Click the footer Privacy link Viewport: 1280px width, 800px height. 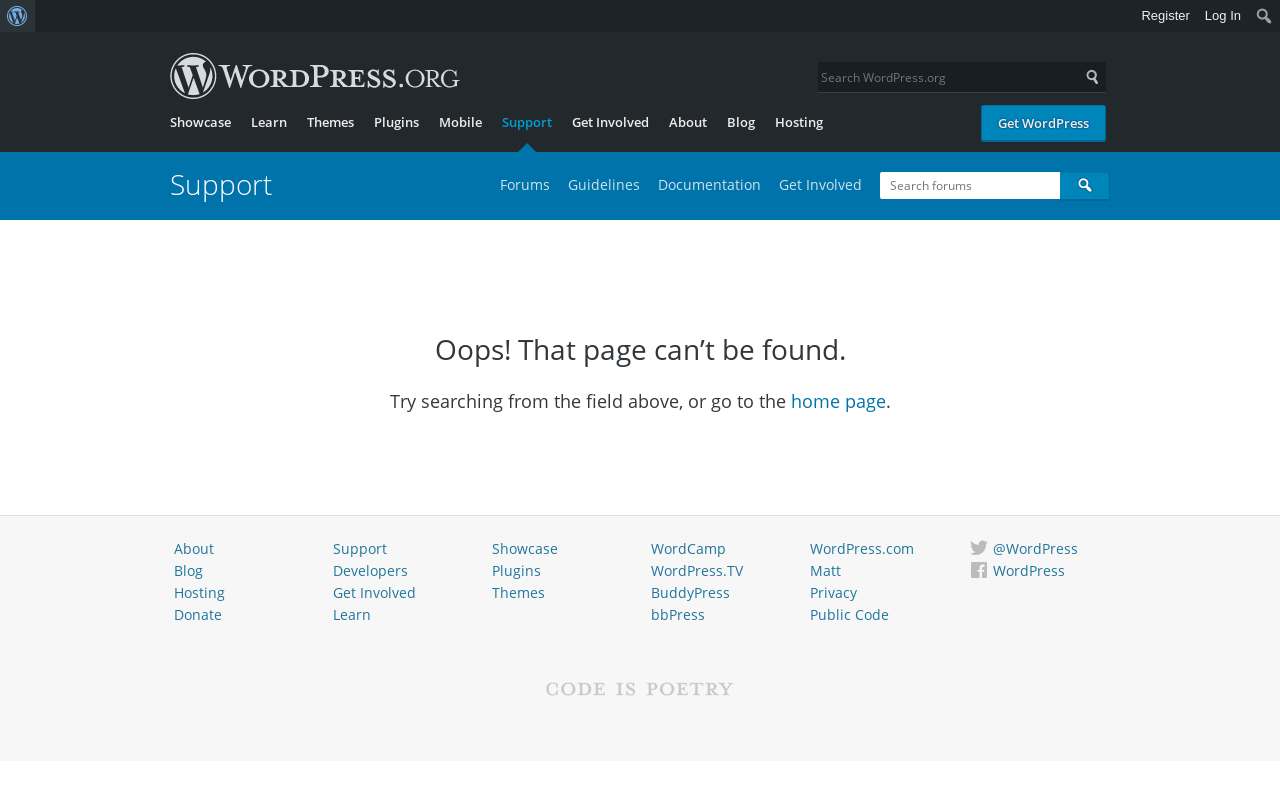833,593
